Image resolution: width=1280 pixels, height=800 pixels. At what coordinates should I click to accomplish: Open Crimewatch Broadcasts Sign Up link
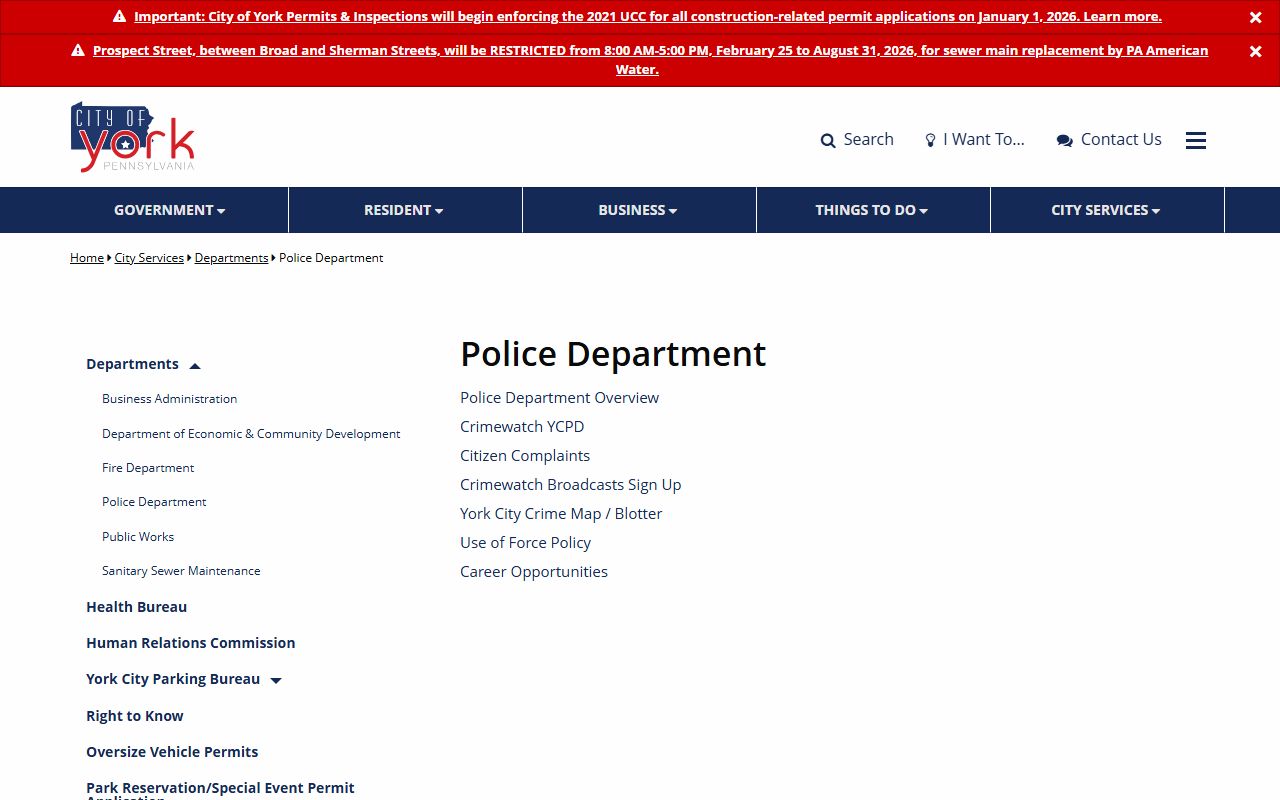tap(570, 485)
